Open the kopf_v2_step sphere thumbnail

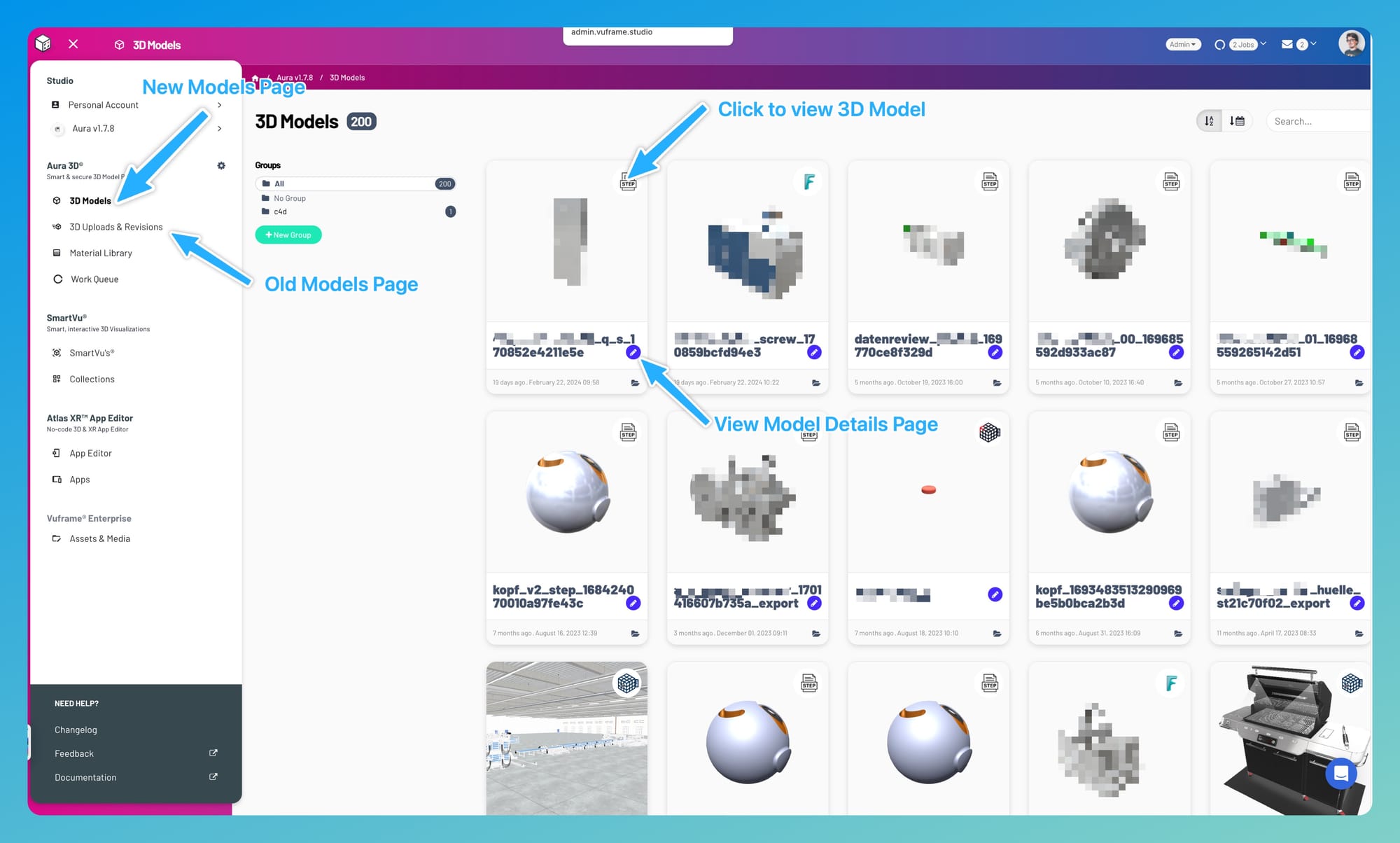[x=568, y=492]
